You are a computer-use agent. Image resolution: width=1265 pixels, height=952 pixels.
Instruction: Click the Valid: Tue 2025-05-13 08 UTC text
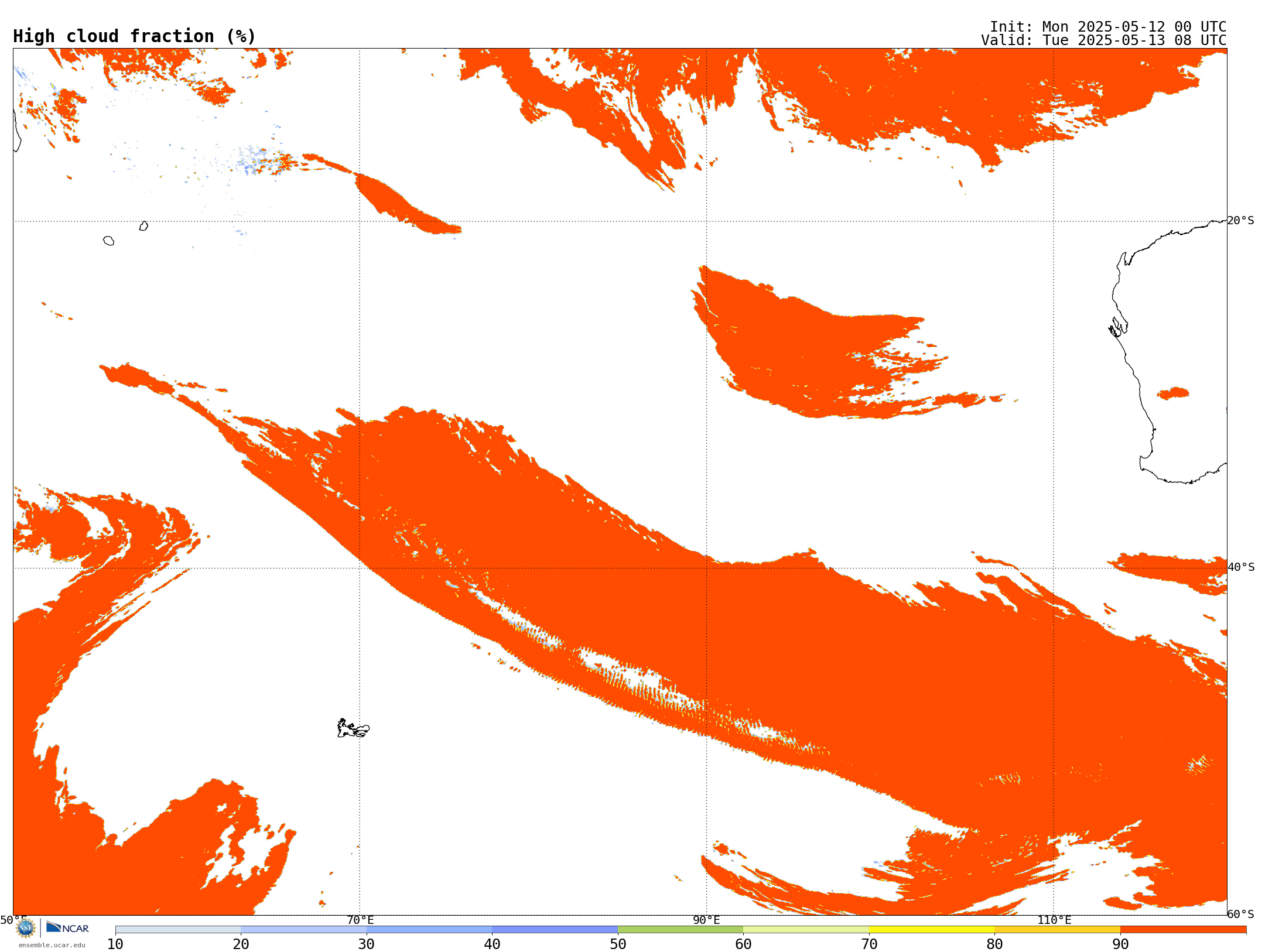1103,40
